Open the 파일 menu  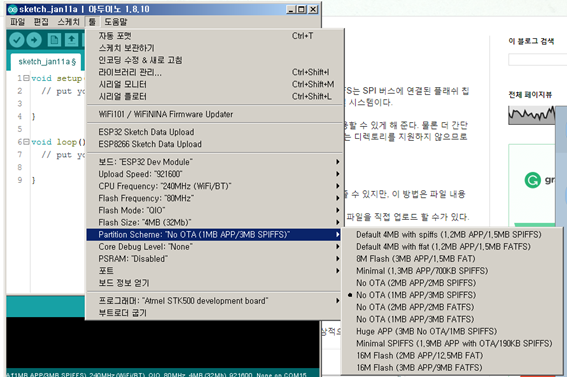[x=17, y=22]
